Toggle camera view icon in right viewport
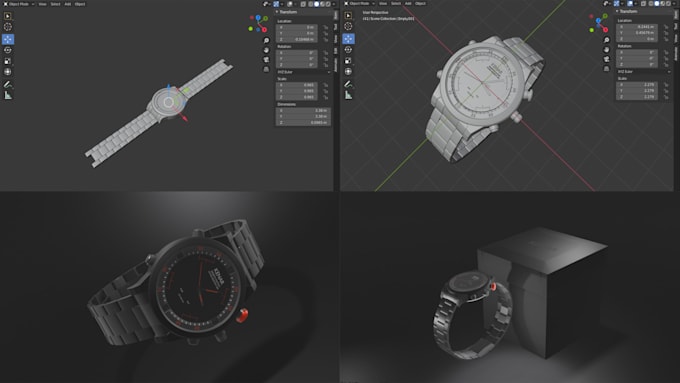The width and height of the screenshot is (680, 383). point(606,59)
